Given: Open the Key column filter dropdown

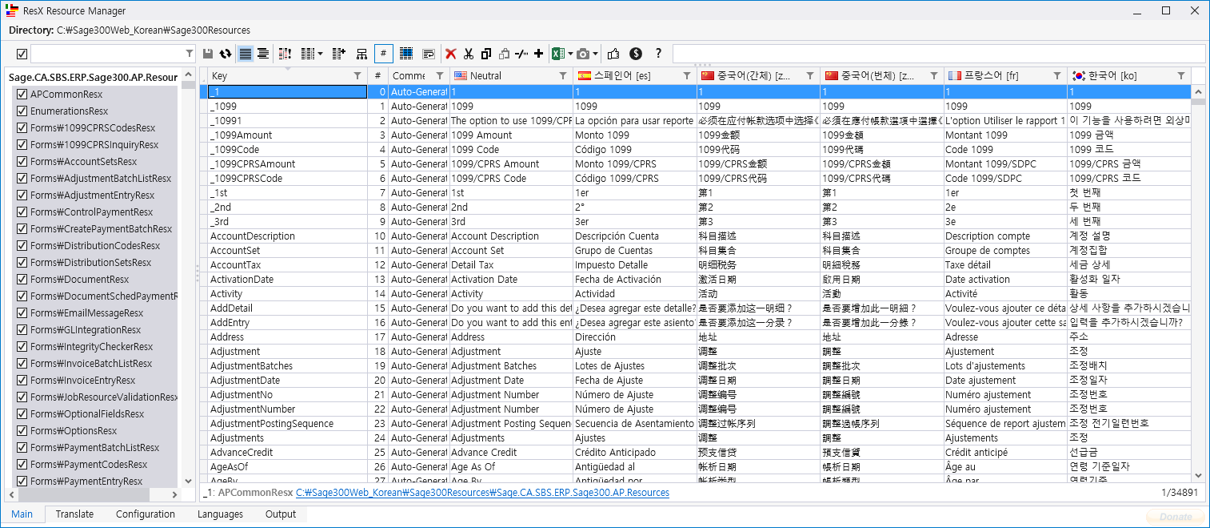Looking at the screenshot, I should 357,76.
